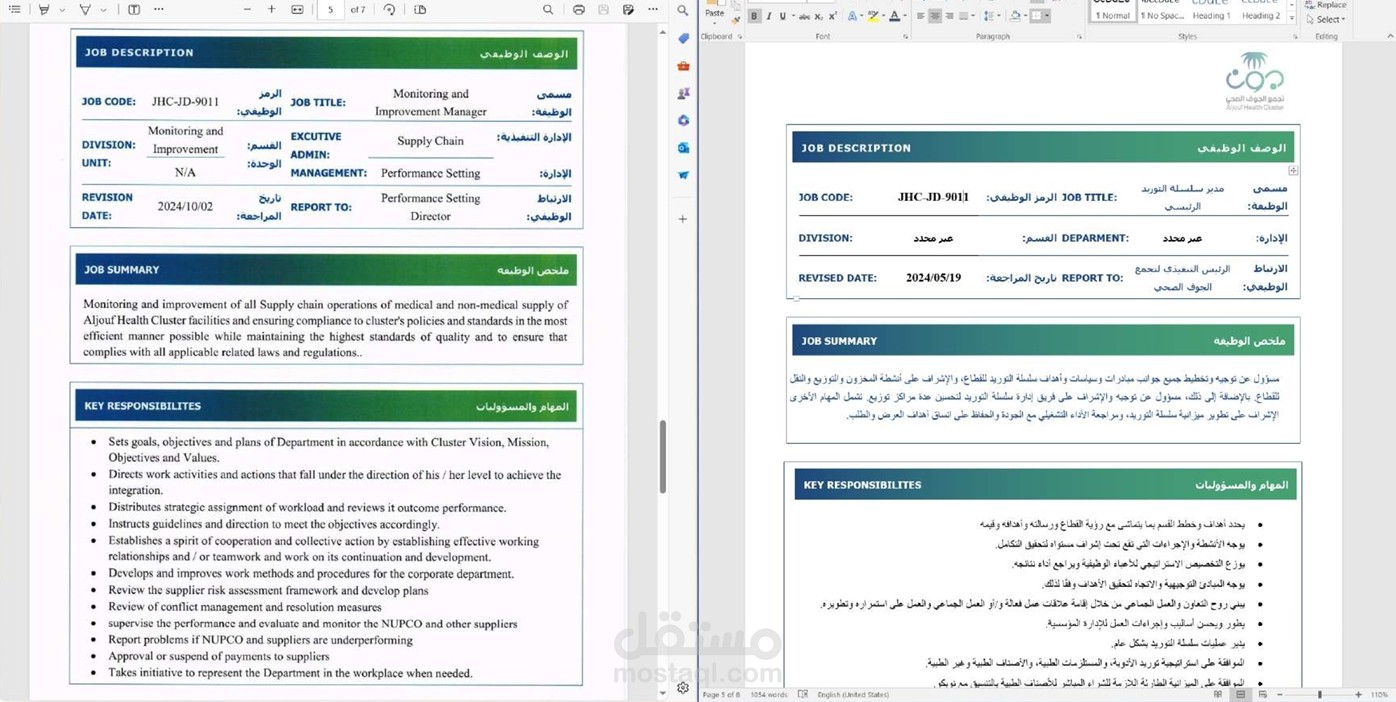Image resolution: width=1396 pixels, height=702 pixels.
Task: Zoom in using plus in Word status bar
Action: tap(1358, 694)
